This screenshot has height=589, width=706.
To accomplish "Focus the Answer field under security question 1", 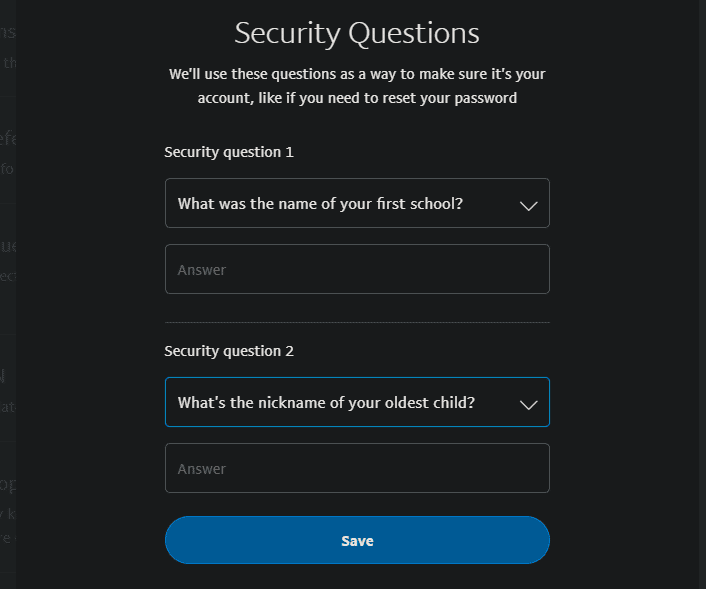I will [357, 269].
